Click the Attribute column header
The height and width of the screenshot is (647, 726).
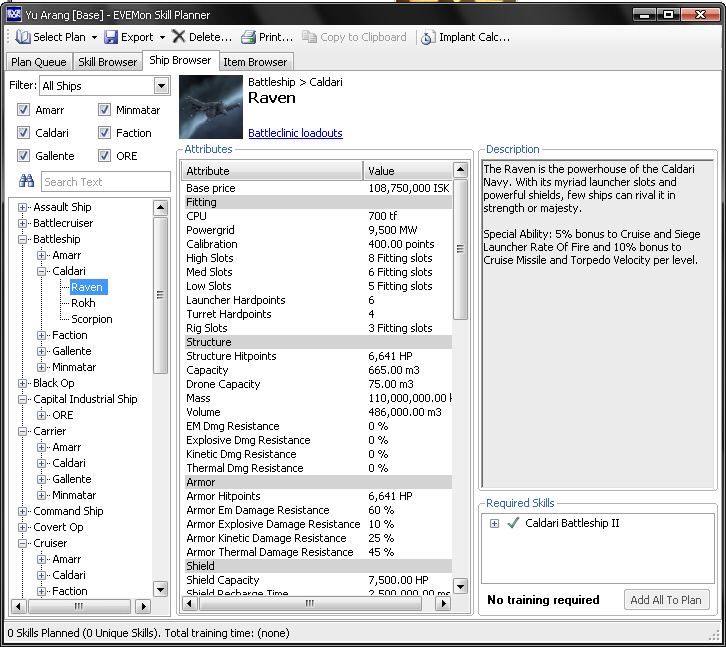click(272, 171)
